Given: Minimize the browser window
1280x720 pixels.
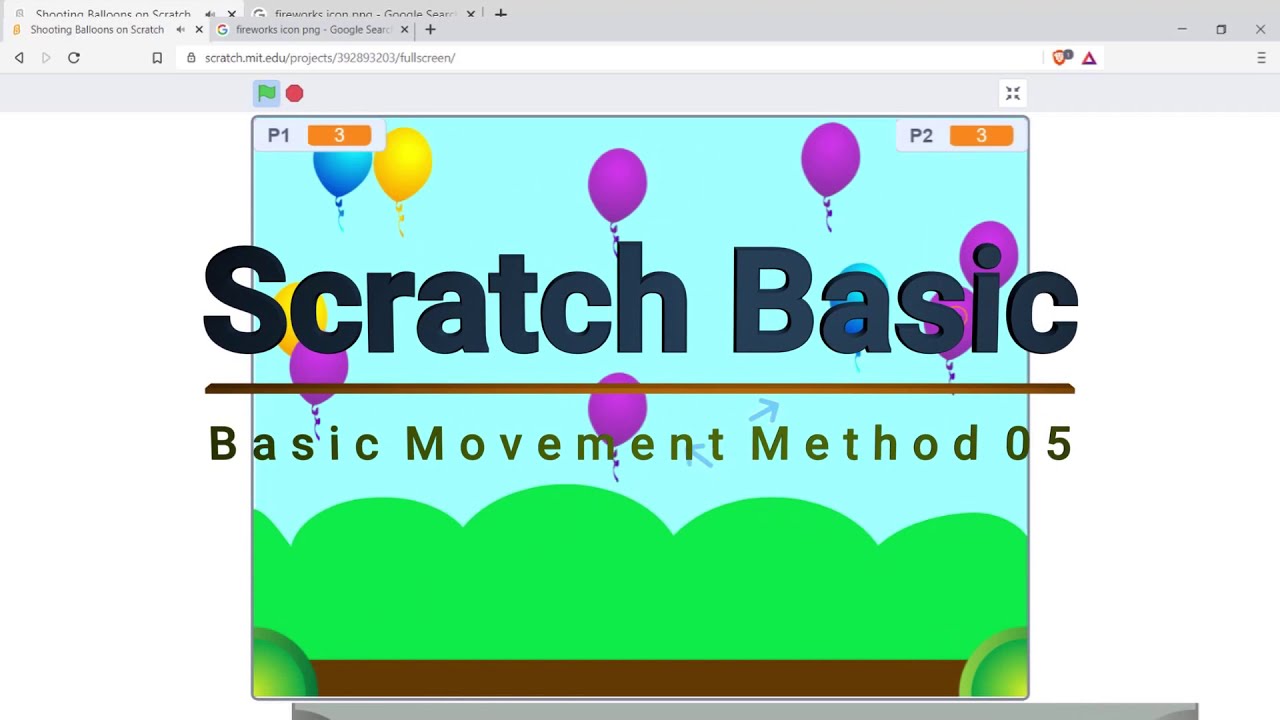Looking at the screenshot, I should 1182,29.
